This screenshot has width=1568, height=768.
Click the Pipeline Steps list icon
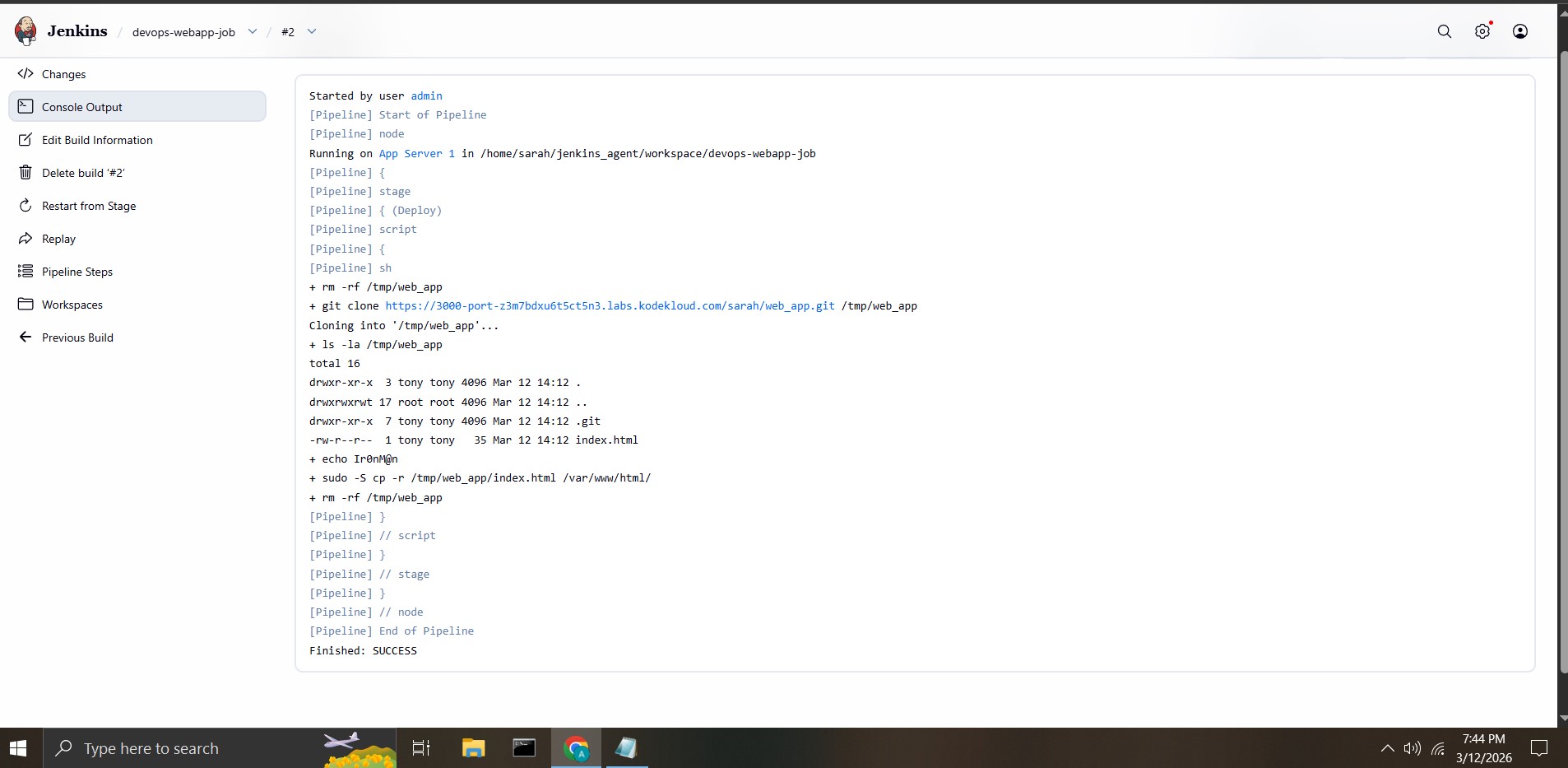(26, 271)
